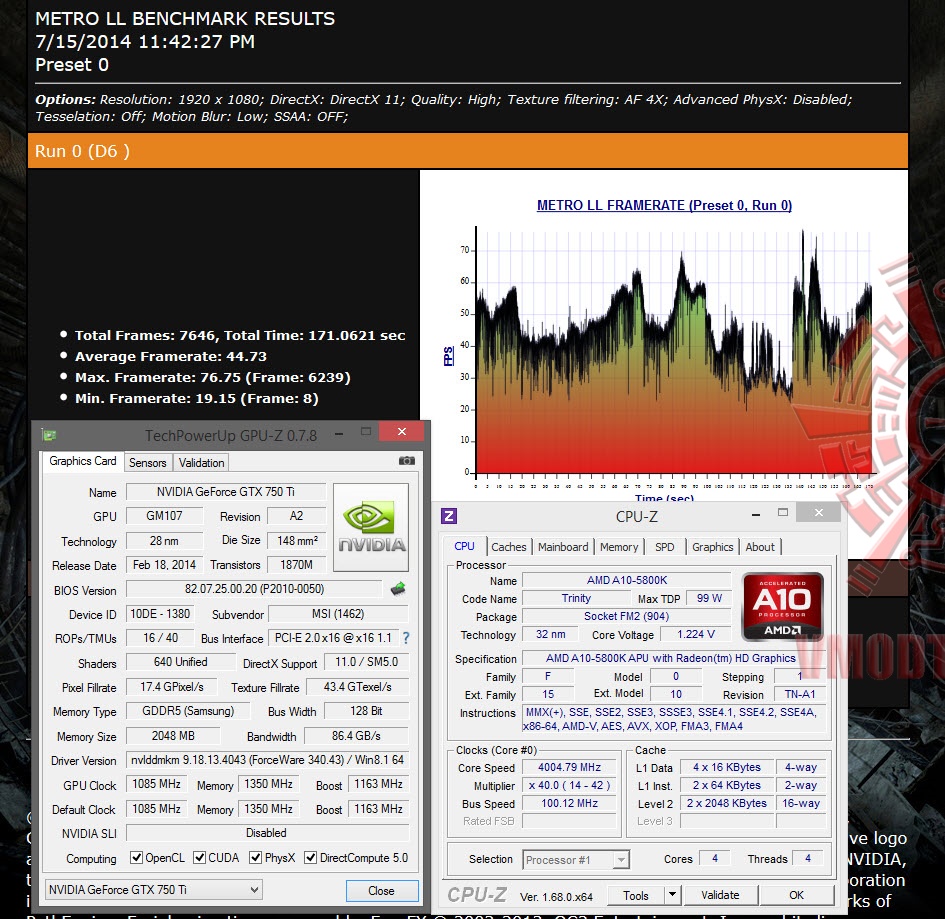Click the BIOS save chip icon in GPU-Z

point(398,589)
